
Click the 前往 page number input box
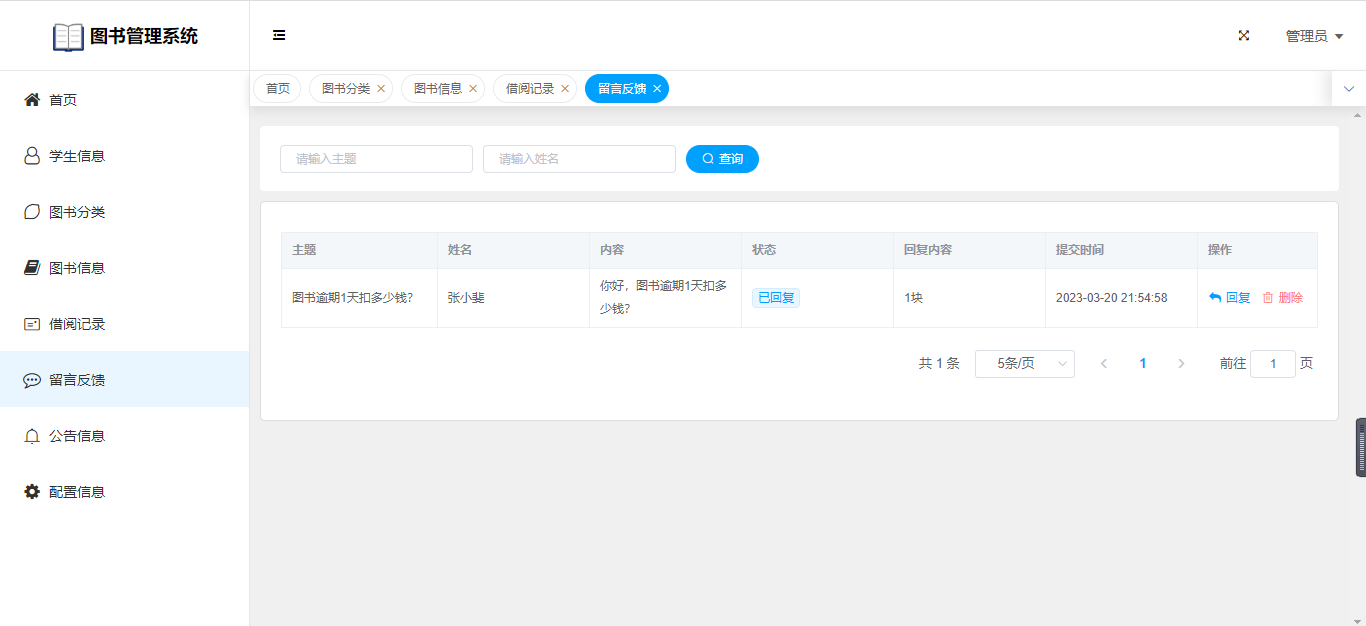click(x=1272, y=364)
